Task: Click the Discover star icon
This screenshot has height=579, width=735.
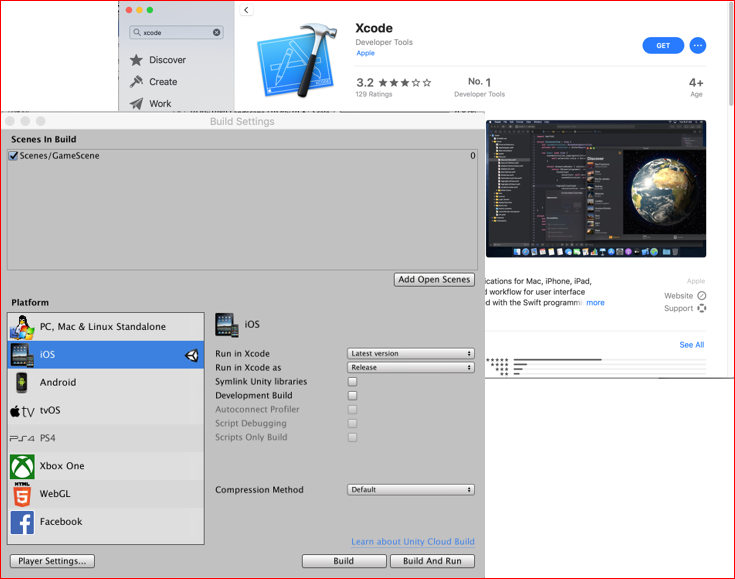Action: [x=136, y=60]
